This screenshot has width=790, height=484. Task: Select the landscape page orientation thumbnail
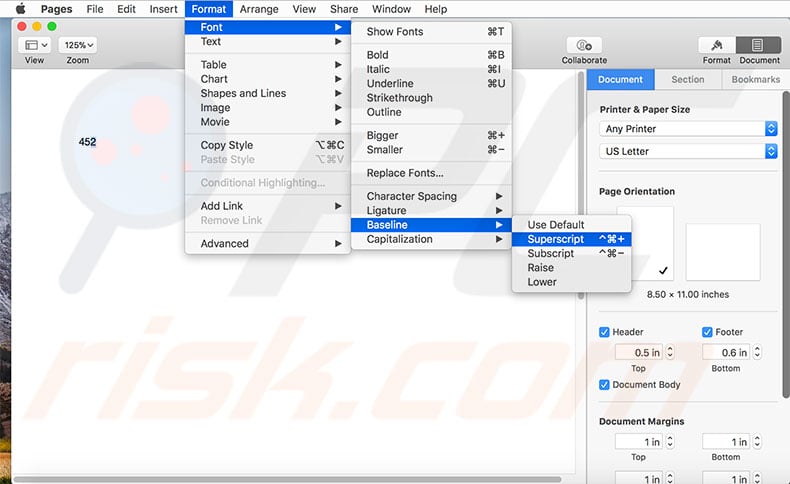(x=722, y=251)
